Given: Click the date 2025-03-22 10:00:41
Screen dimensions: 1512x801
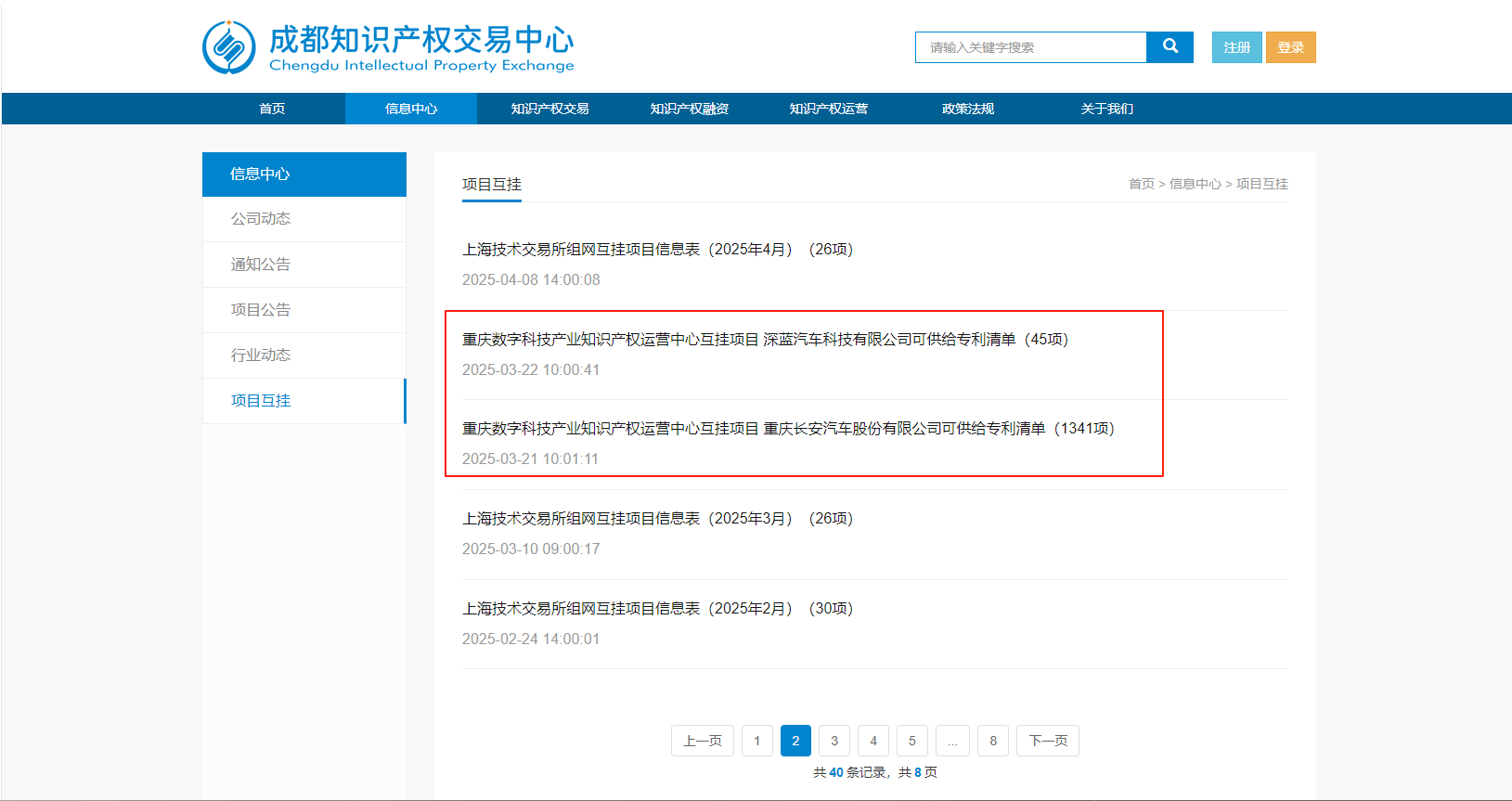Looking at the screenshot, I should (531, 370).
